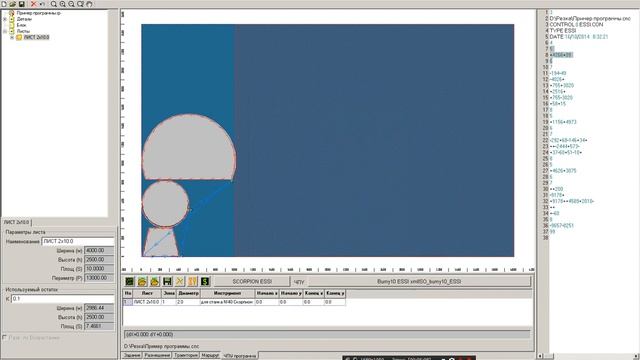Image resolution: width=640 pixels, height=360 pixels.
Task: Click the zoom out magnifier icon
Action: tap(71, 4)
